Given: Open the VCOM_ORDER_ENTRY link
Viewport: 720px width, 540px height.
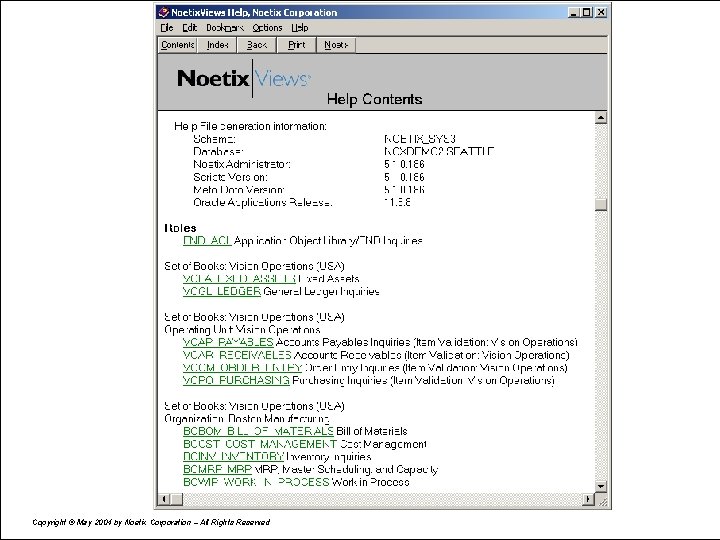Looking at the screenshot, I should (x=242, y=368).
